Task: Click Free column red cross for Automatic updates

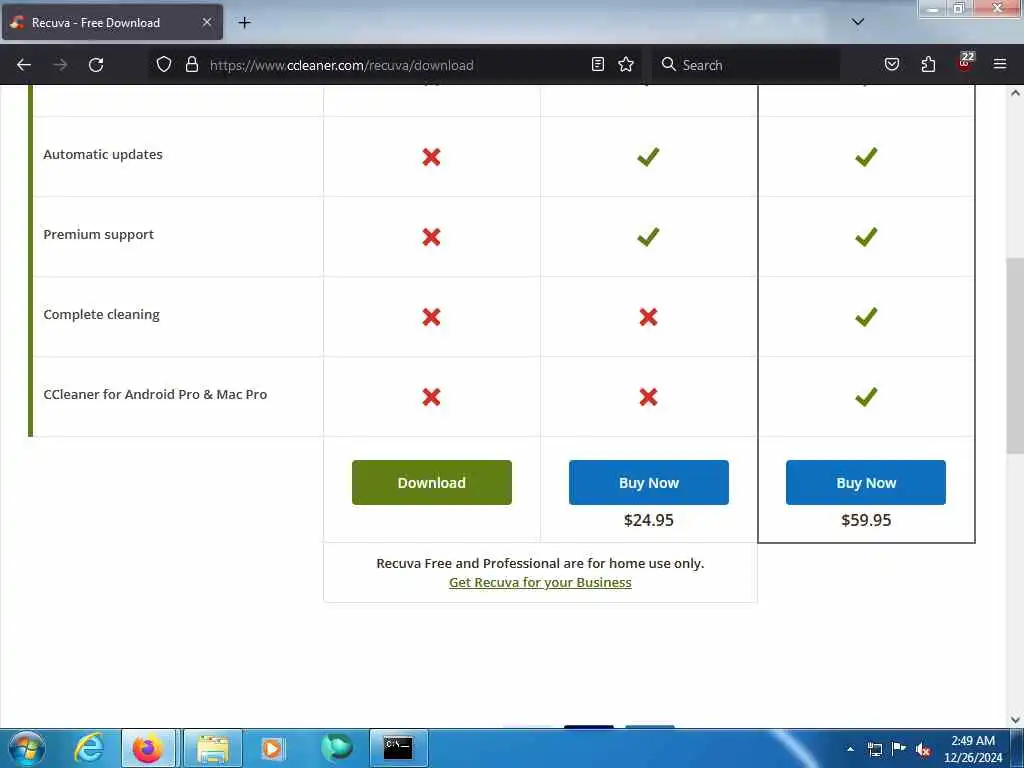Action: [x=431, y=157]
